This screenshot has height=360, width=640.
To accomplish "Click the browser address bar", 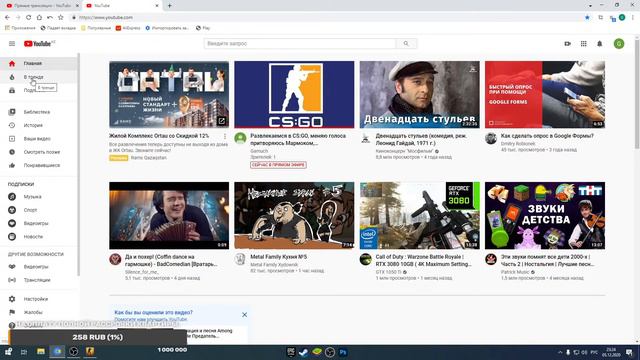I will click(327, 18).
